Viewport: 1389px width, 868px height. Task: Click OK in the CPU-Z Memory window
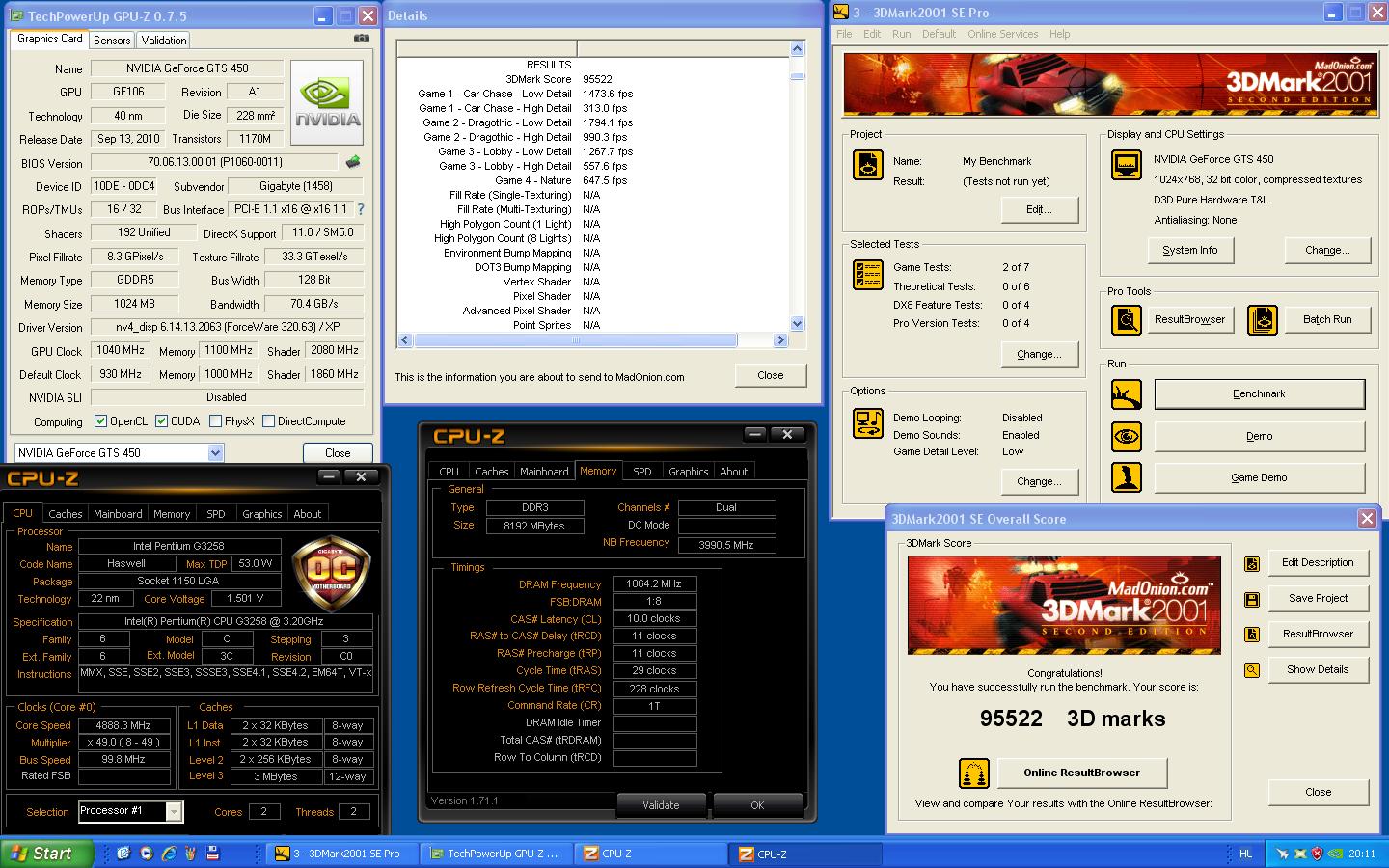(757, 805)
